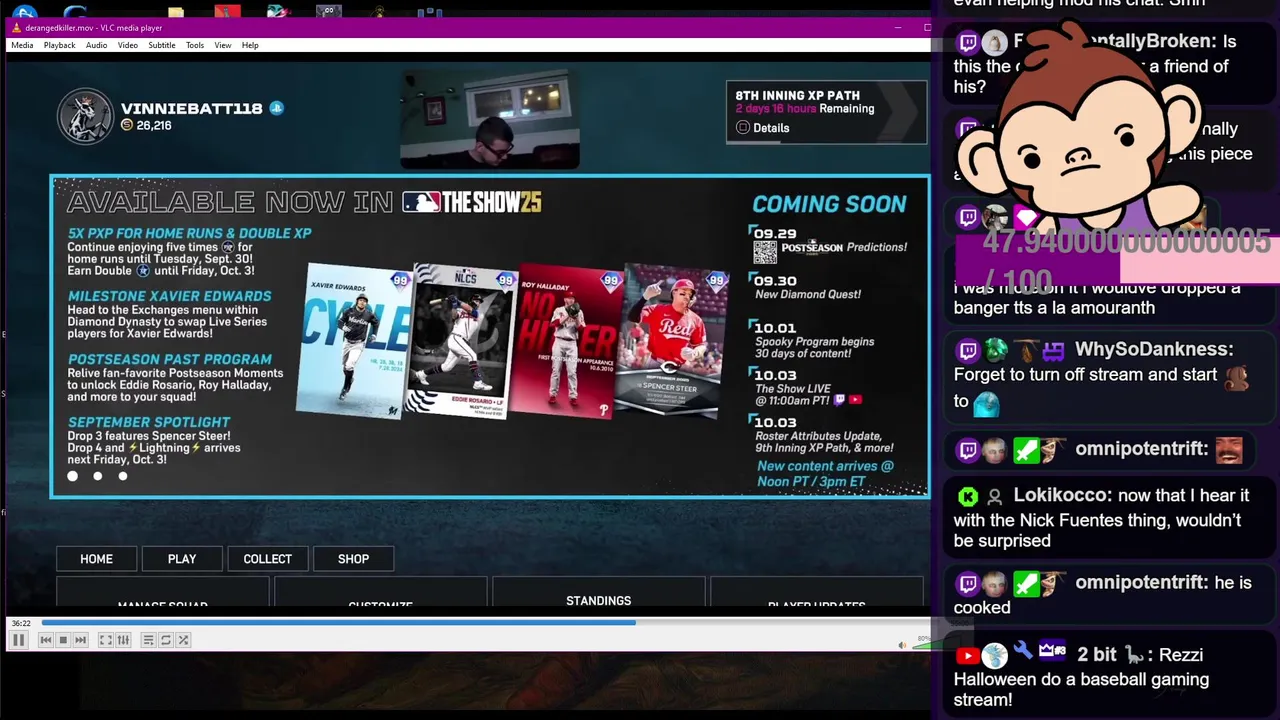The height and width of the screenshot is (720, 1280).
Task: Open the Playback menu in VLC
Action: tap(59, 45)
